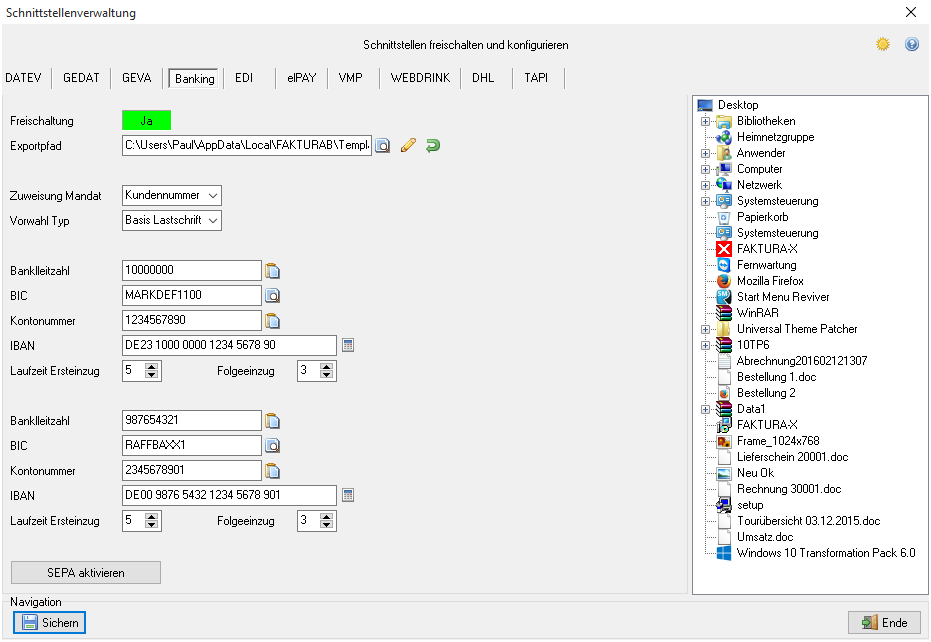The width and height of the screenshot is (931, 642).
Task: Click clipboard icon next to Bankleitzahl 10000000
Action: click(273, 271)
